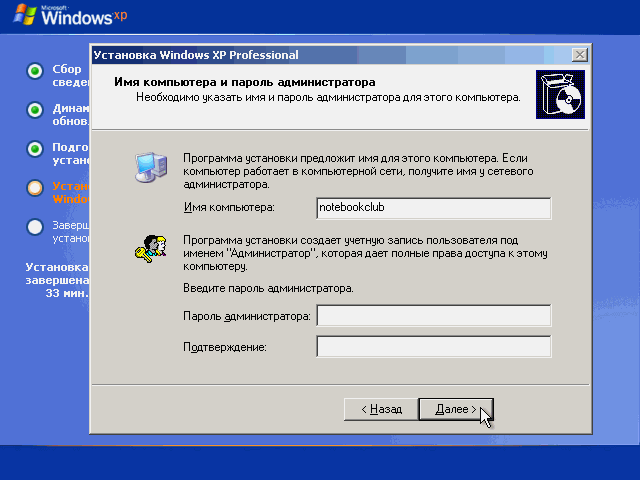Screen dimensions: 640x480
Task: Click the Подтверждение password field
Action: click(x=433, y=347)
